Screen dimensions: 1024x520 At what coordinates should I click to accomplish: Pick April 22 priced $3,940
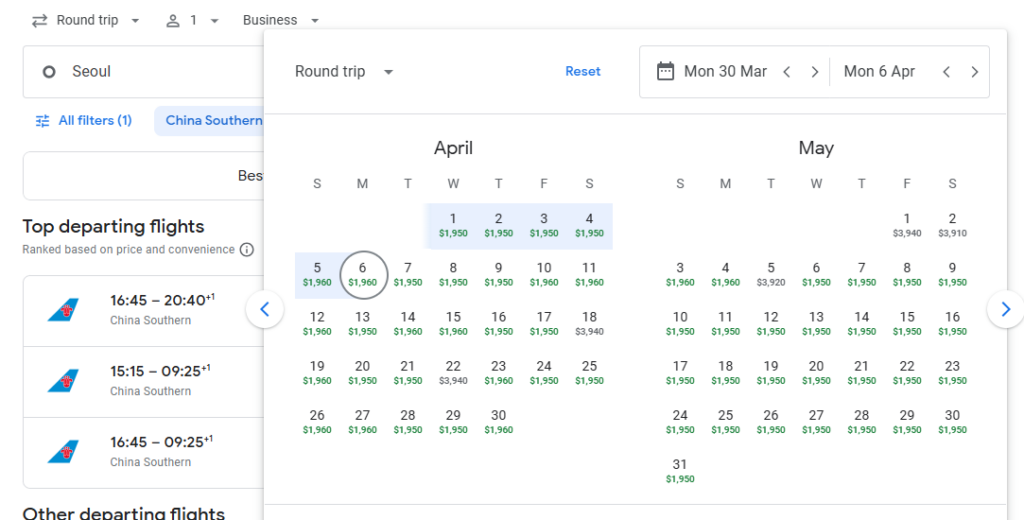pos(453,372)
